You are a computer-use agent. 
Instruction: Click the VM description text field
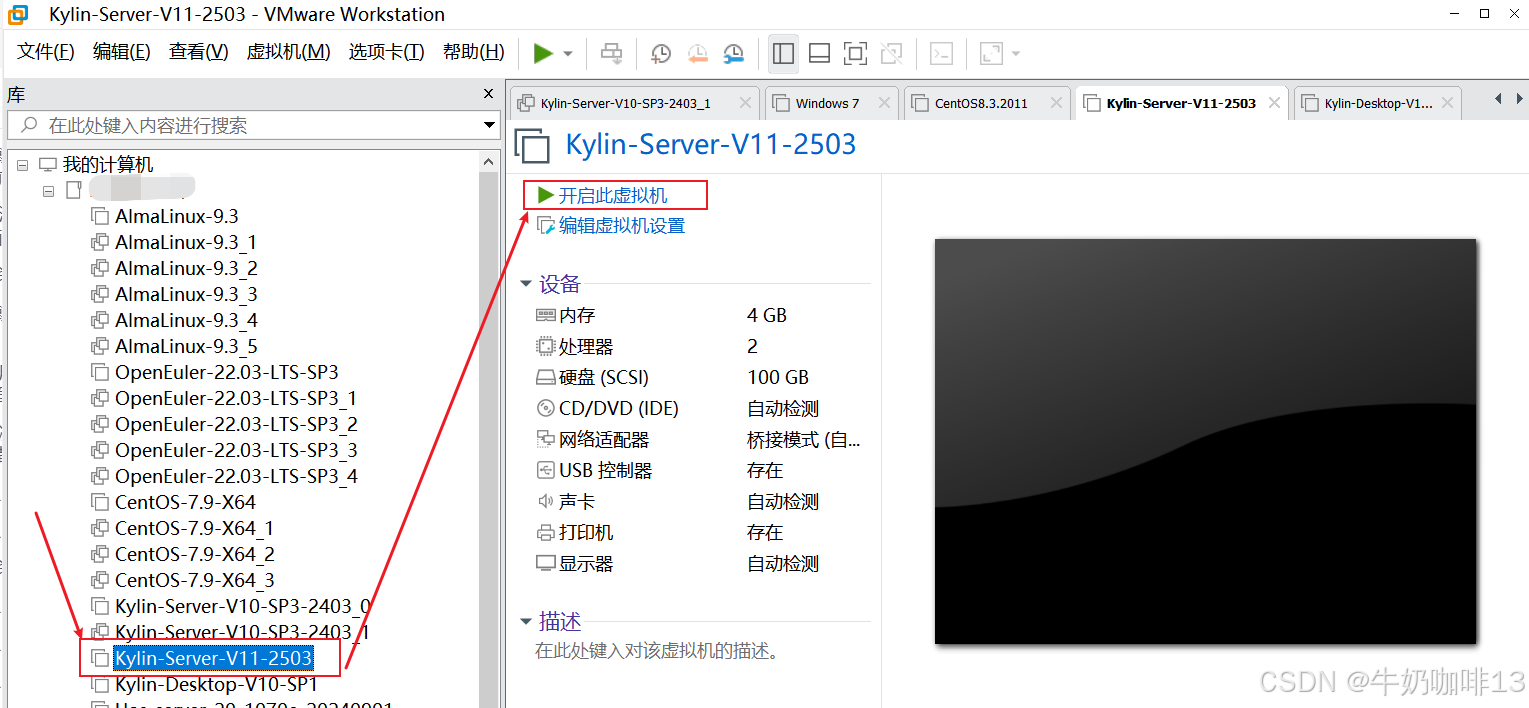[657, 651]
